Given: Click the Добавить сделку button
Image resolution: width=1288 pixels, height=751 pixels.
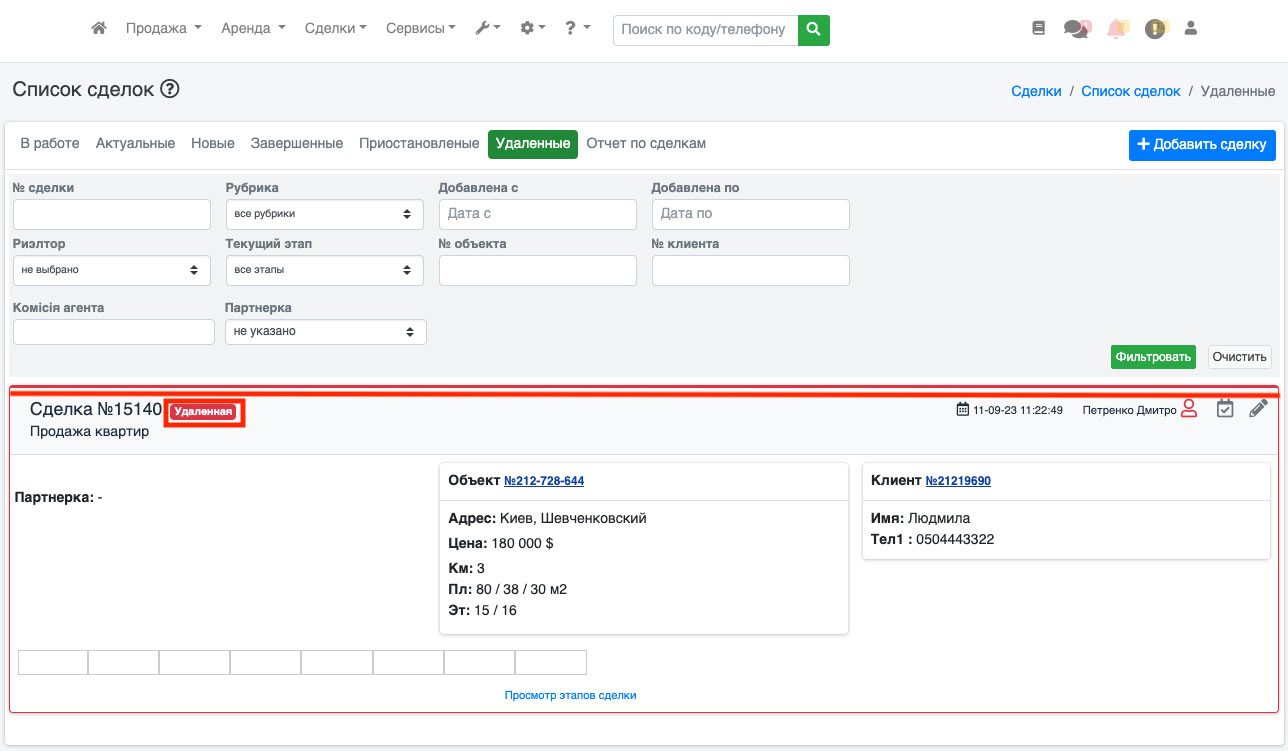Looking at the screenshot, I should coord(1201,145).
